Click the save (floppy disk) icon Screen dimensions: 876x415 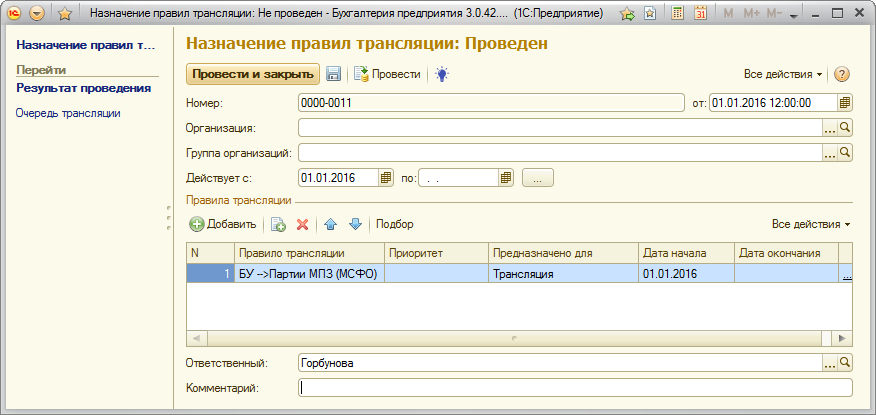[334, 74]
